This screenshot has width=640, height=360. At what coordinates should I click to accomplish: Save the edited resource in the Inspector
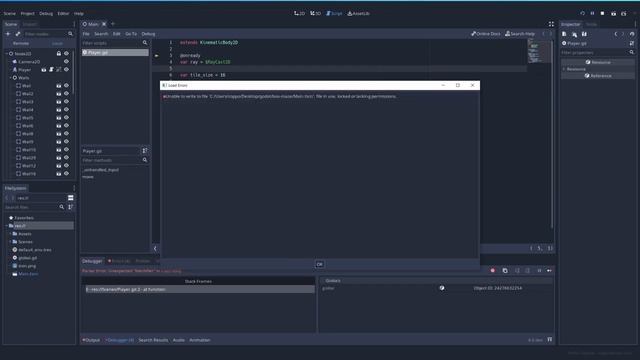(584, 34)
